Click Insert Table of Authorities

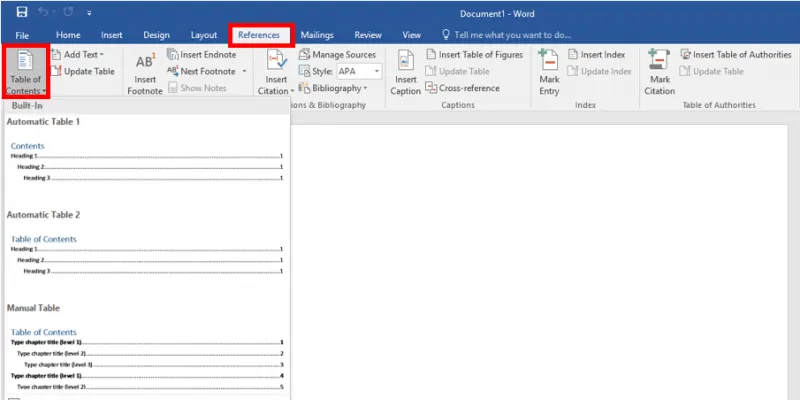[736, 55]
